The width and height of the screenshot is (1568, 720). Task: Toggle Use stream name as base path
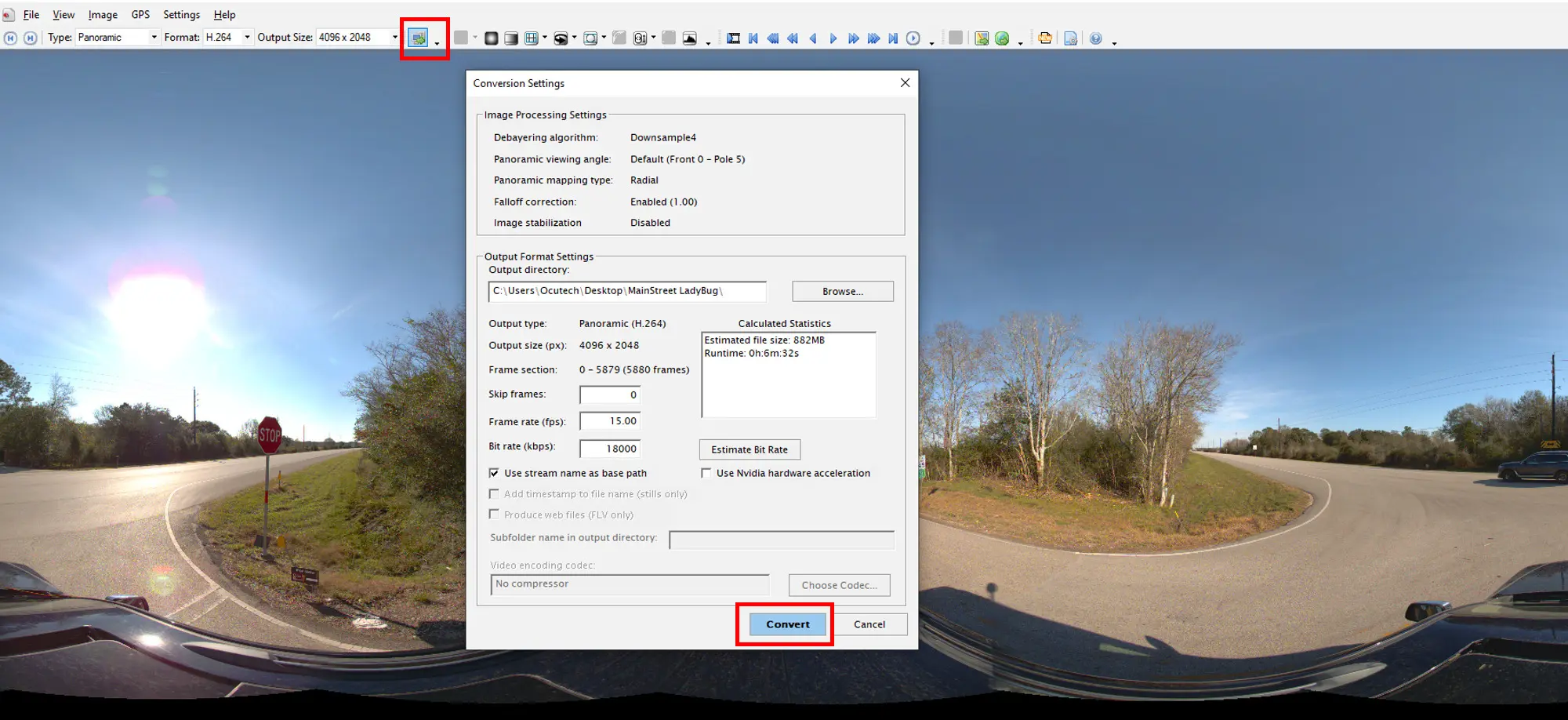tap(494, 473)
